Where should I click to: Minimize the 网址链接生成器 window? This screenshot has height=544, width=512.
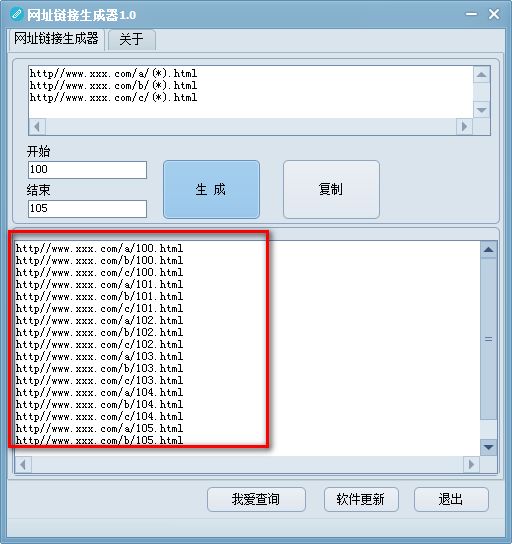click(471, 14)
